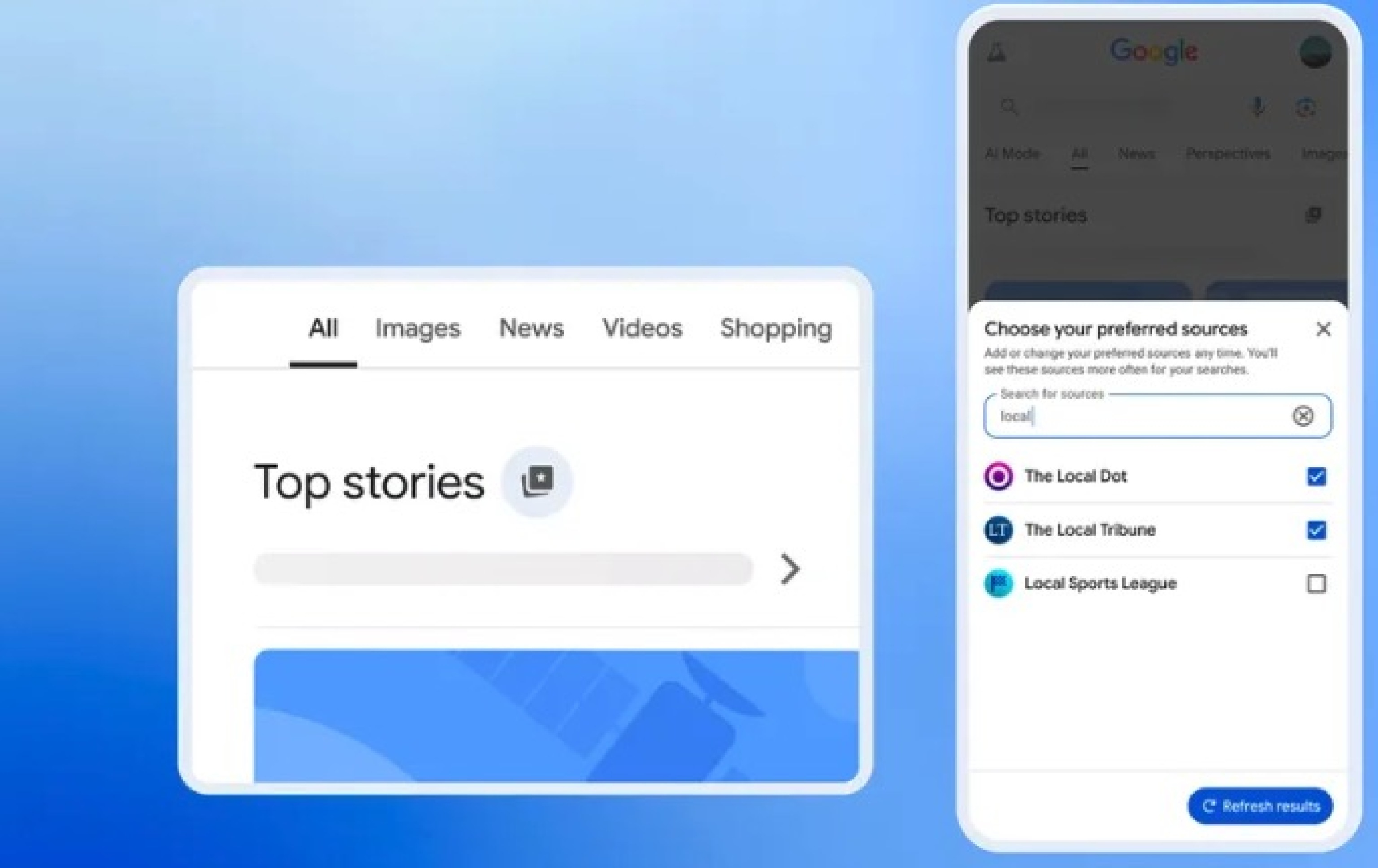
Task: Select the grey placeholder story headline bar
Action: pyautogui.click(x=503, y=569)
